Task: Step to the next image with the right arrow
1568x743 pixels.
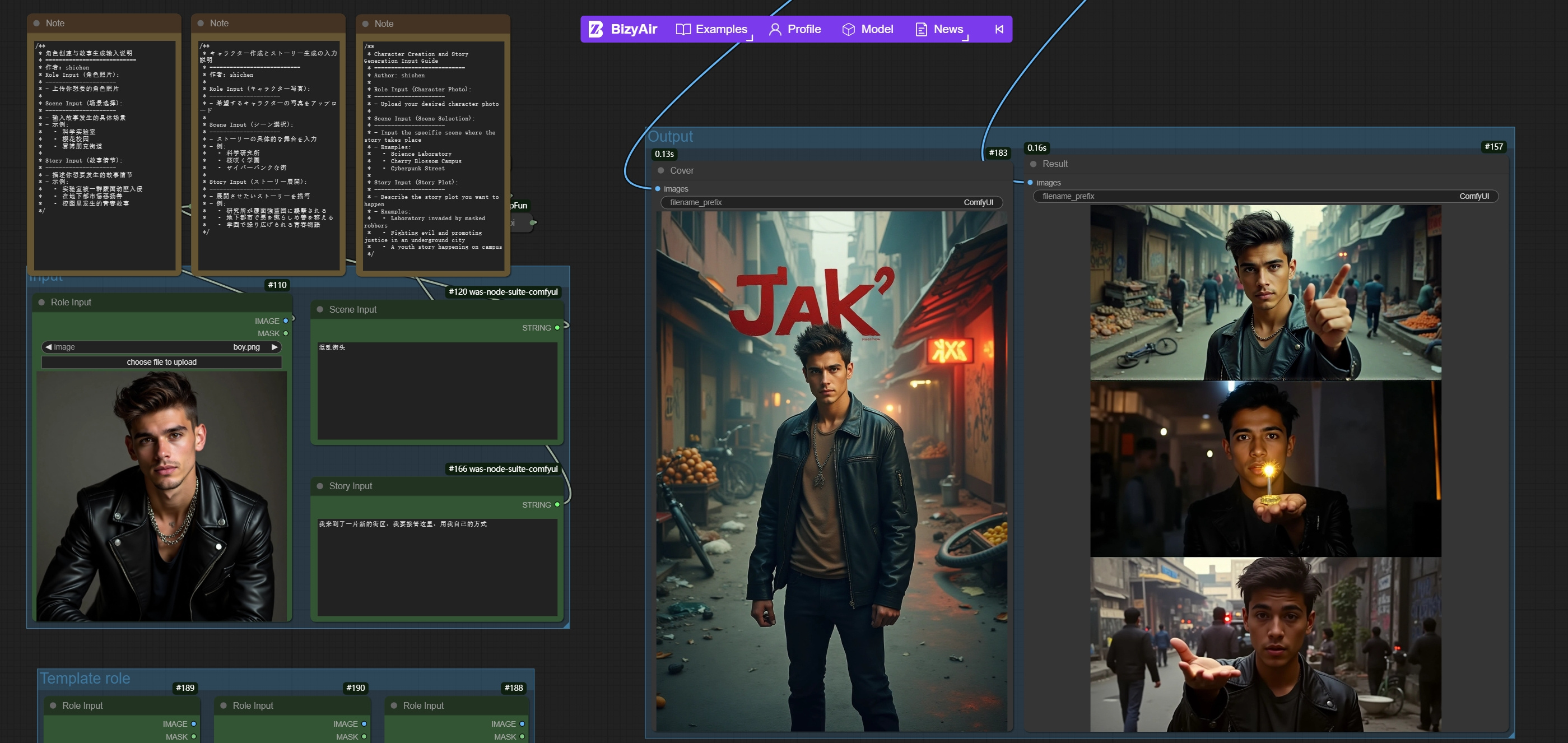Action: point(275,347)
